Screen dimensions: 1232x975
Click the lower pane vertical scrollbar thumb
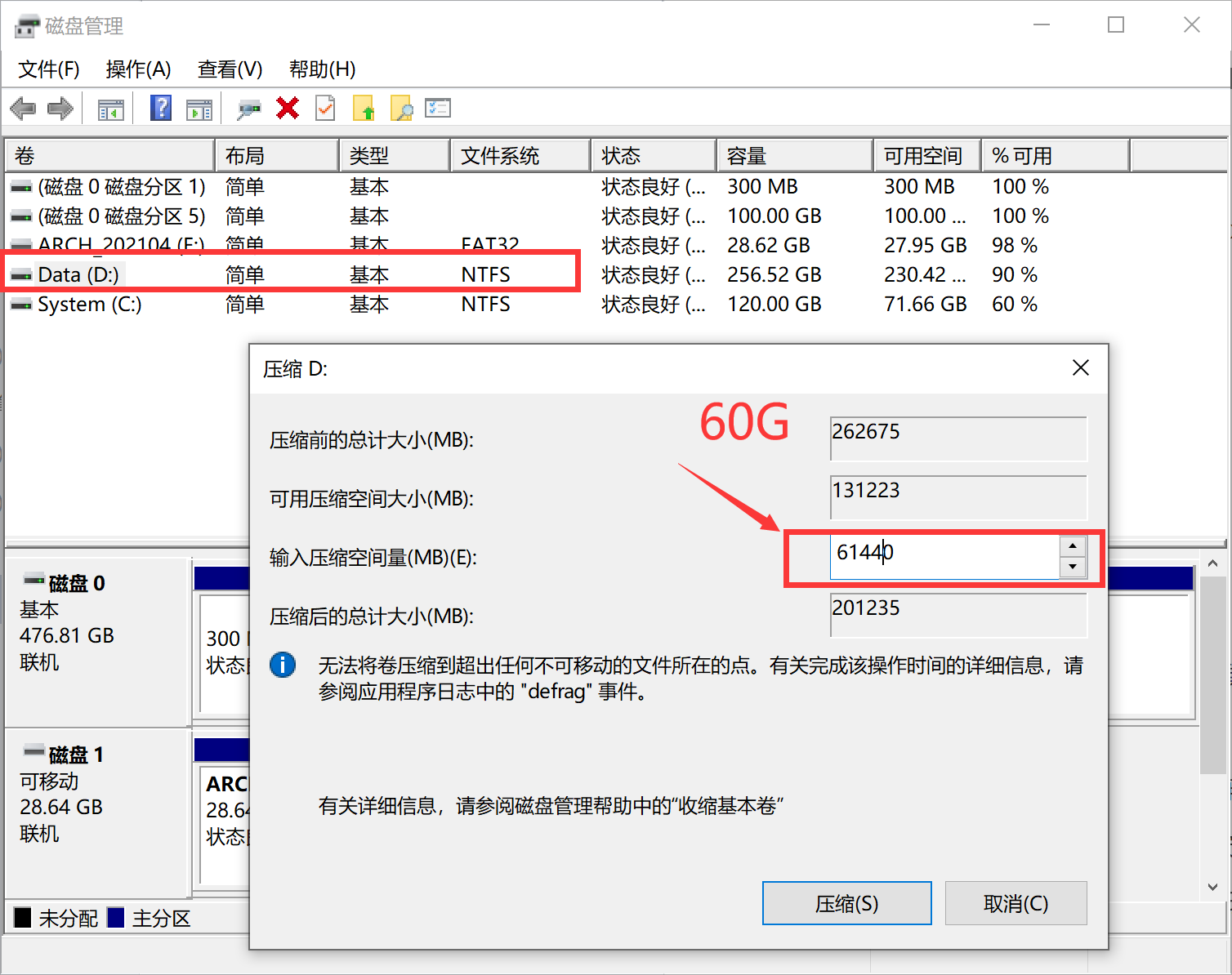1212,674
